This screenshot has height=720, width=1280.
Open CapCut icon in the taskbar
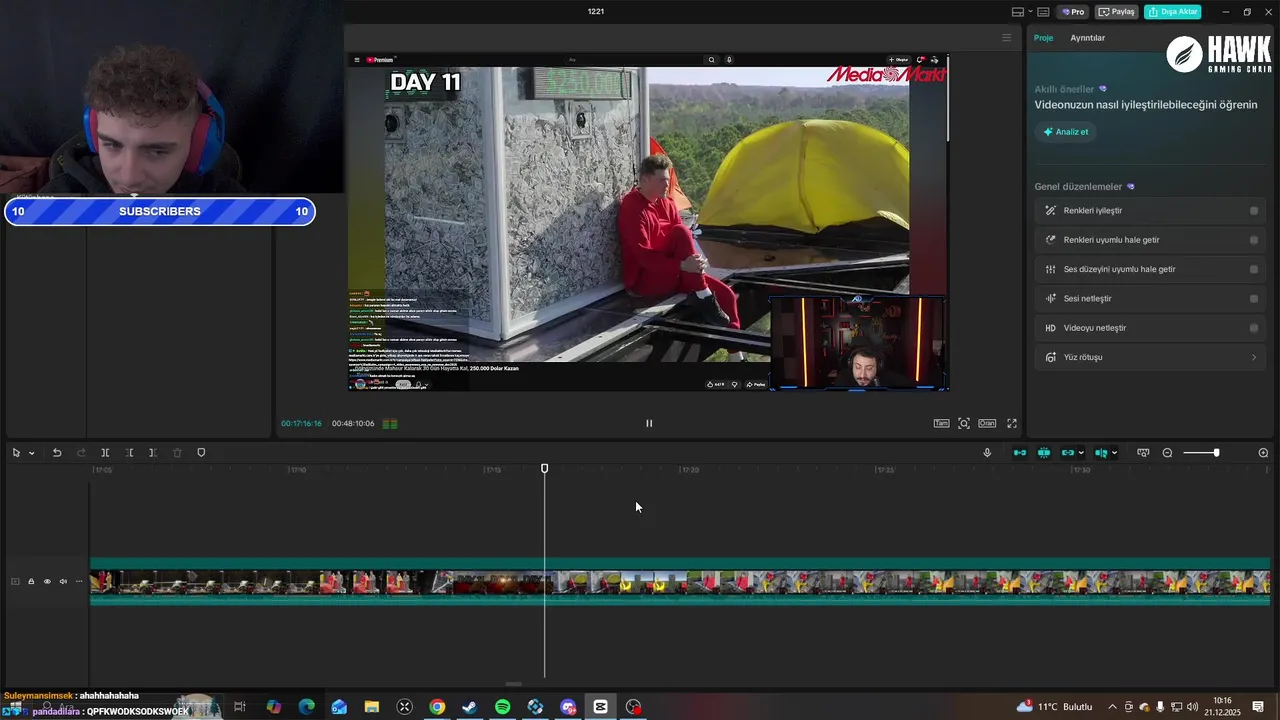(600, 707)
